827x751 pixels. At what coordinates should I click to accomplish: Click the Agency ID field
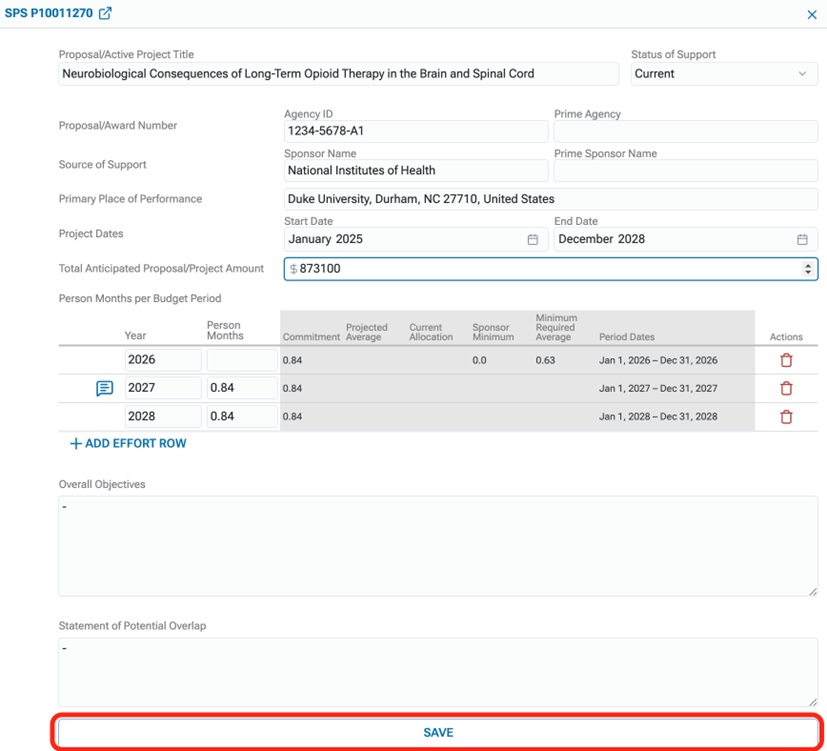click(x=415, y=131)
